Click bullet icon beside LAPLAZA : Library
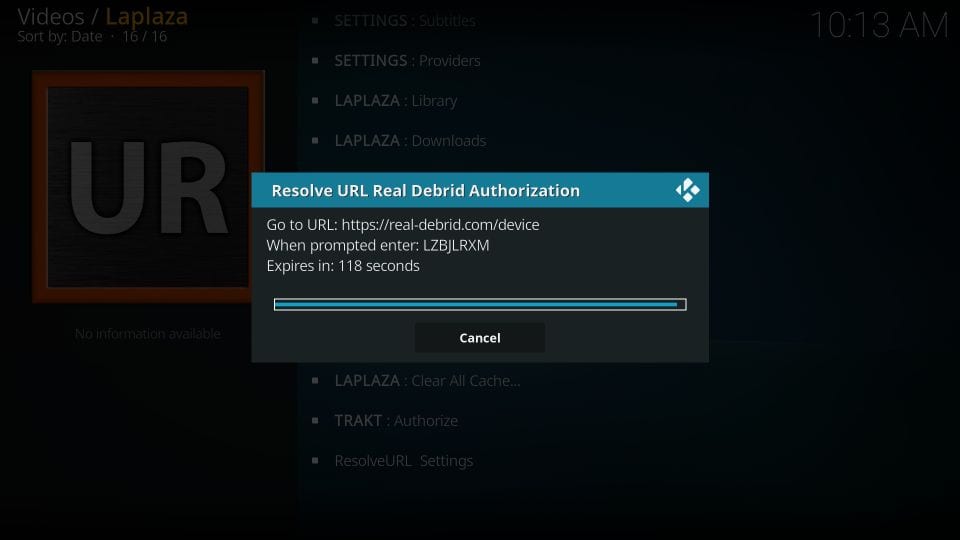Screen dimensions: 960x540 pyautogui.click(x=315, y=100)
